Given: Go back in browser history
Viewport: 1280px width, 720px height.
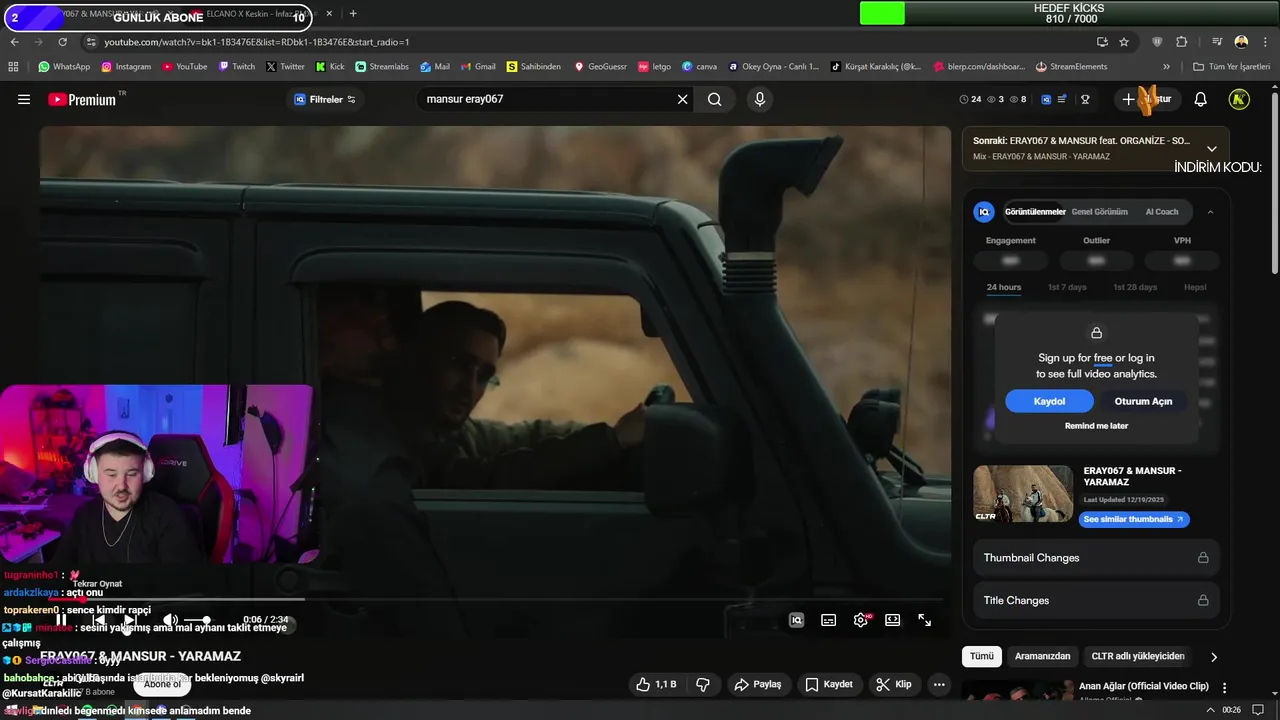Looking at the screenshot, I should point(15,42).
